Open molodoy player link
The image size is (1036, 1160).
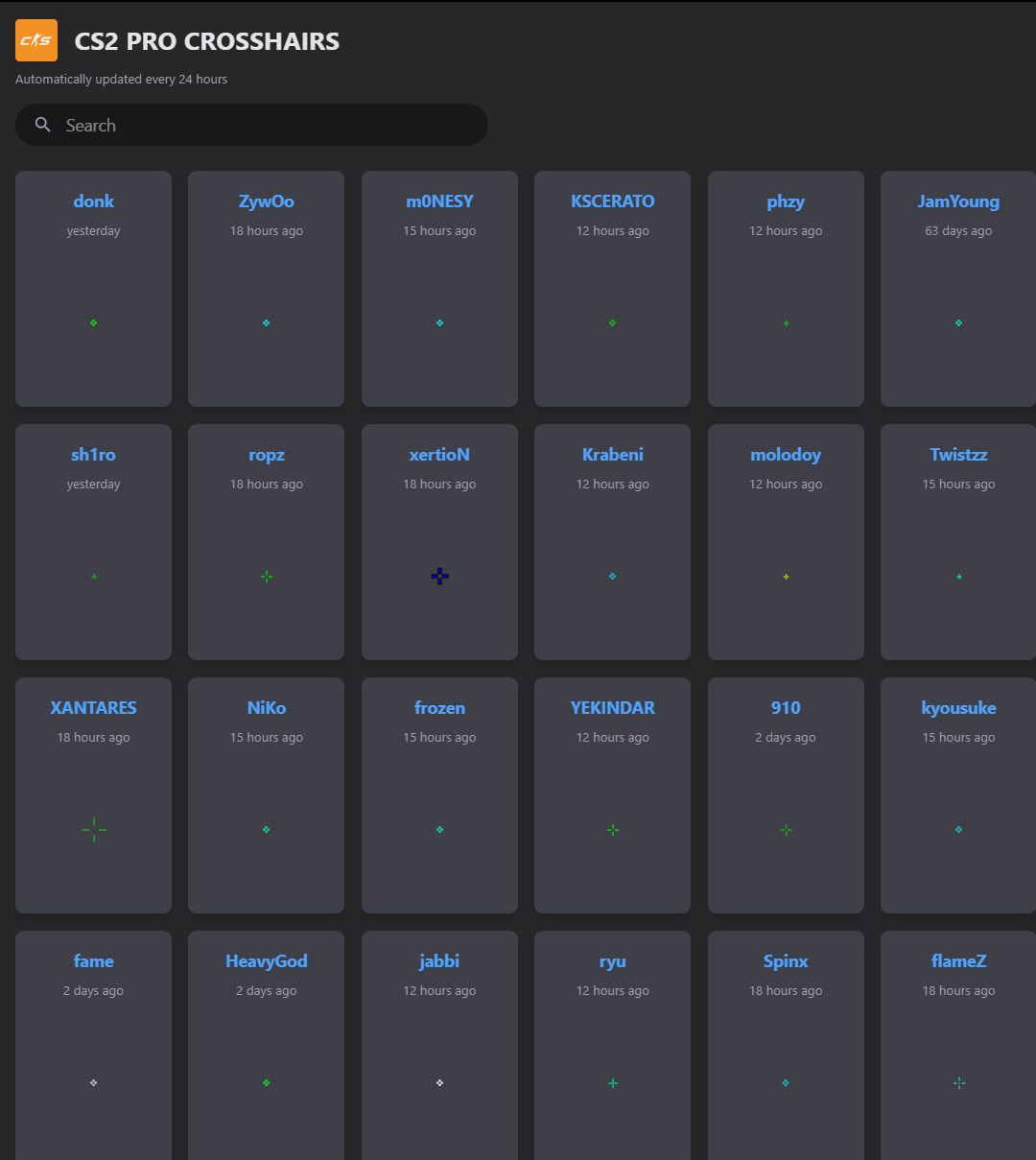click(786, 455)
